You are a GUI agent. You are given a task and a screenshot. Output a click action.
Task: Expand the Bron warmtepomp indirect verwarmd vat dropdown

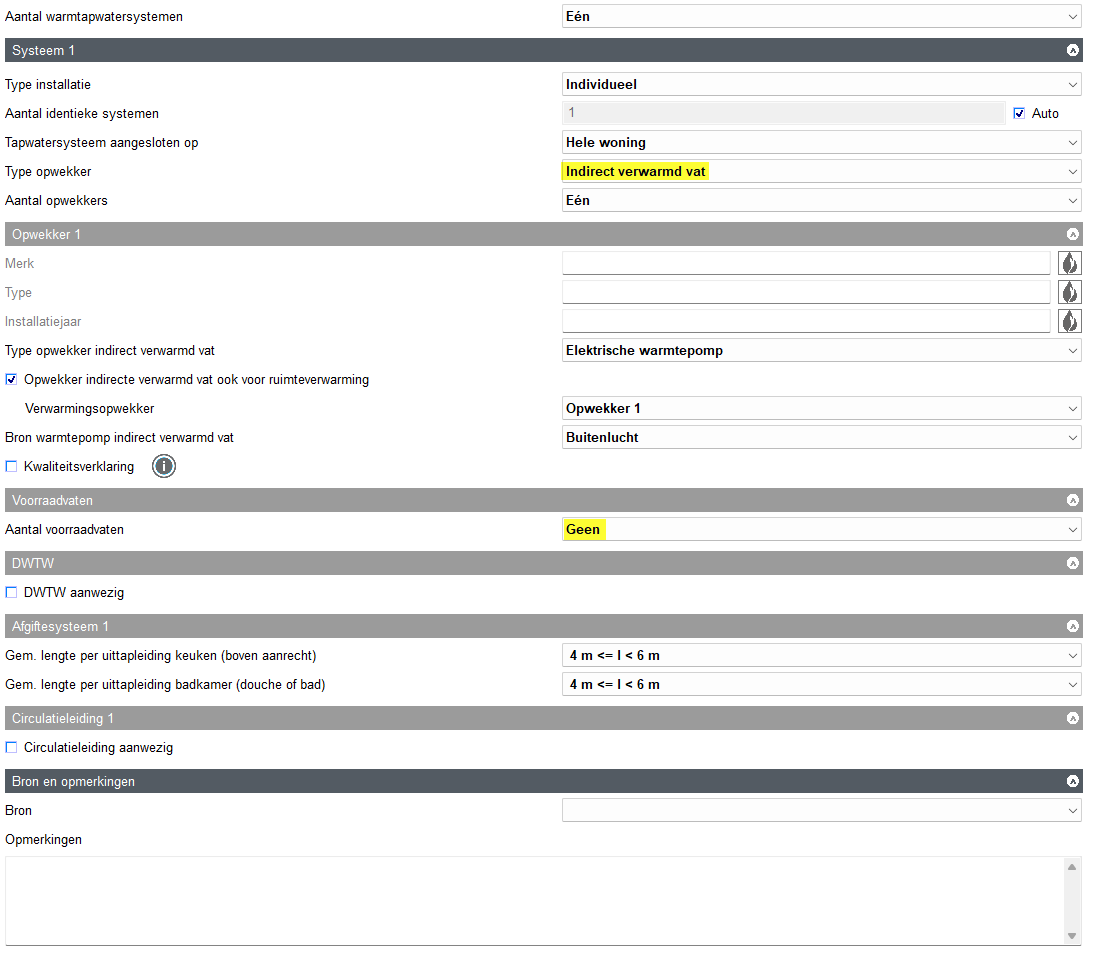click(x=821, y=438)
